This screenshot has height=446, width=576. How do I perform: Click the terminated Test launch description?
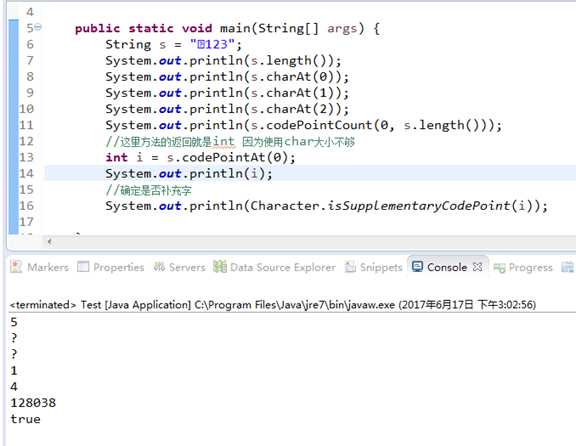coord(273,305)
